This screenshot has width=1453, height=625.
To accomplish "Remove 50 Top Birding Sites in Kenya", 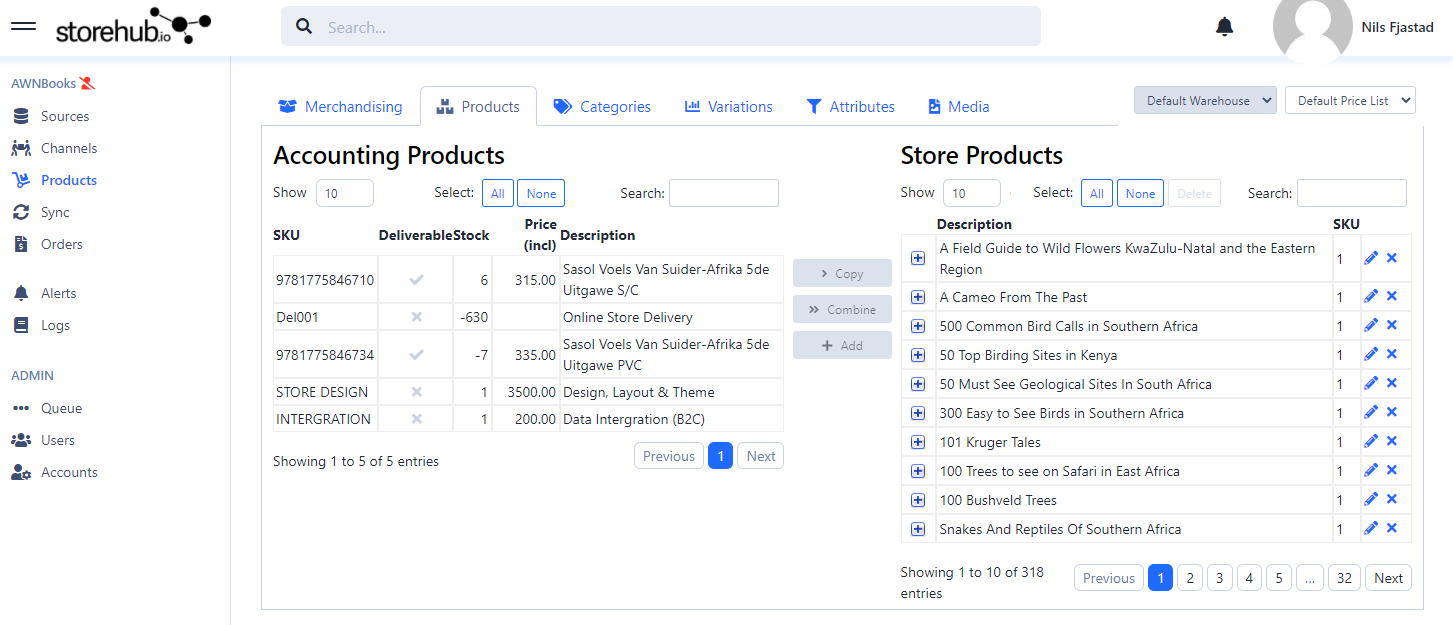I will tap(1392, 354).
